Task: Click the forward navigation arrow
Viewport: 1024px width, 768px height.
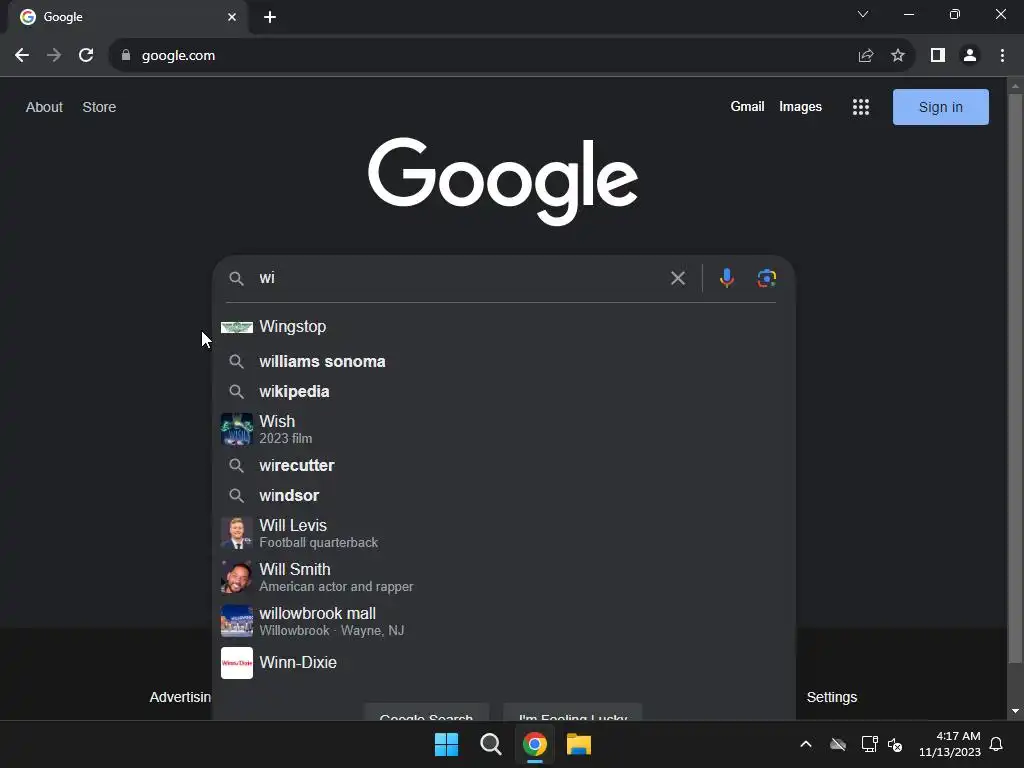Action: pos(54,56)
